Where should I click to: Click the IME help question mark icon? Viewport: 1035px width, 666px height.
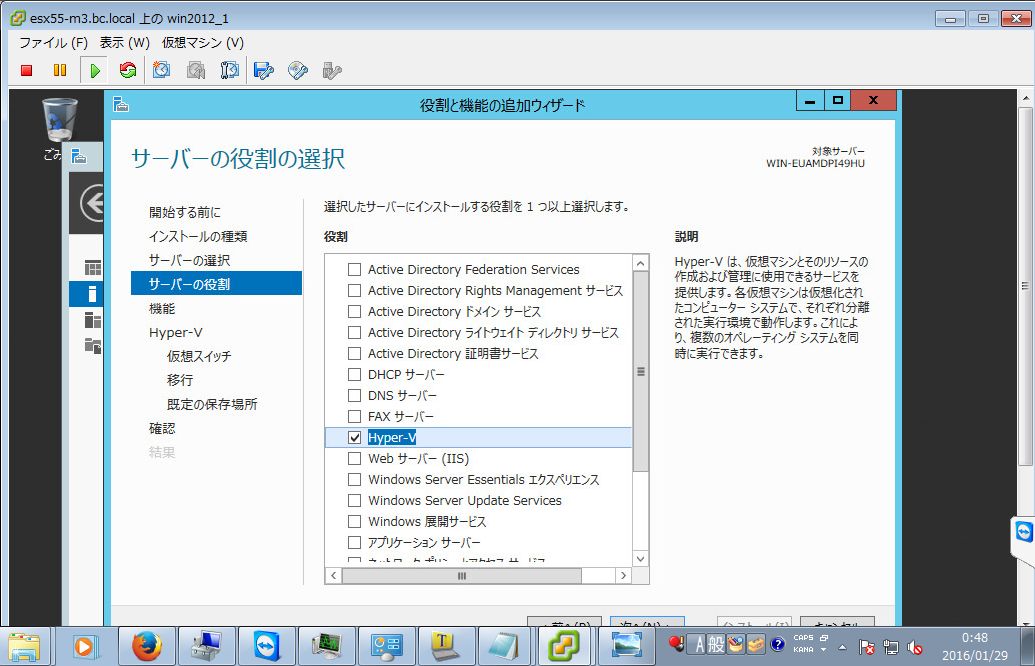(778, 644)
